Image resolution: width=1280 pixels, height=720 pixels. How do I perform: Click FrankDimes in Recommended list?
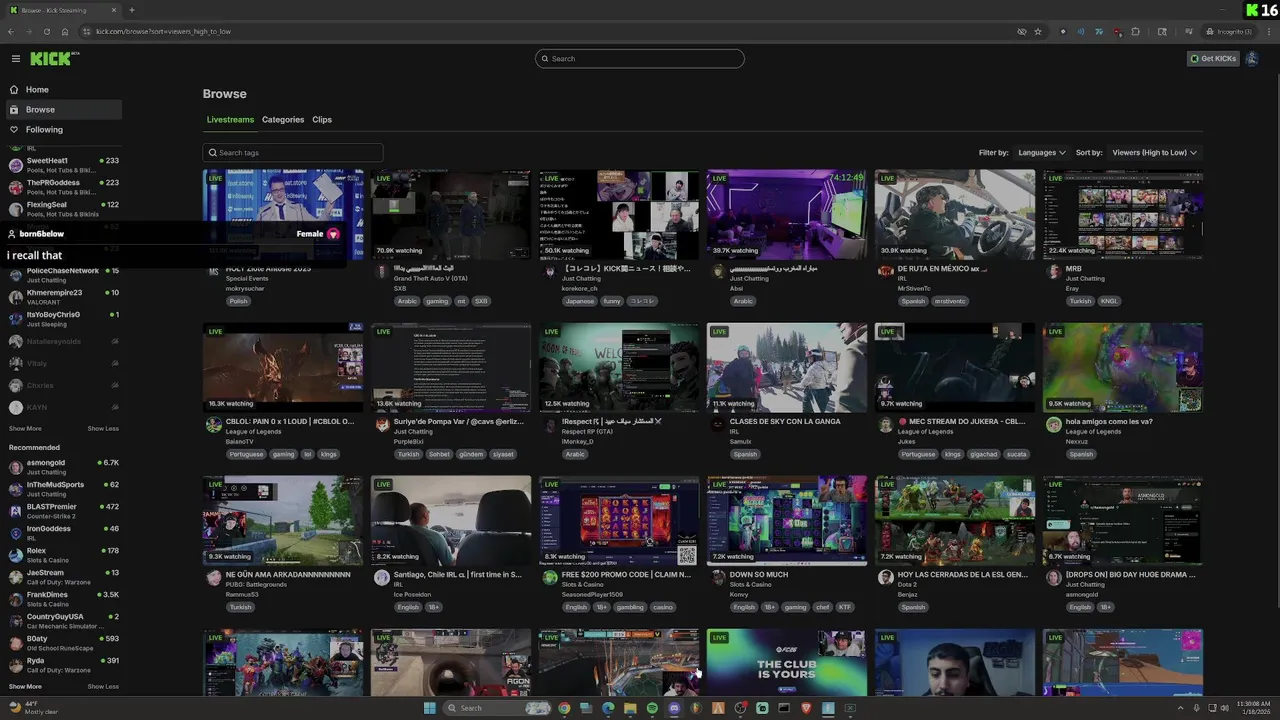[64, 599]
